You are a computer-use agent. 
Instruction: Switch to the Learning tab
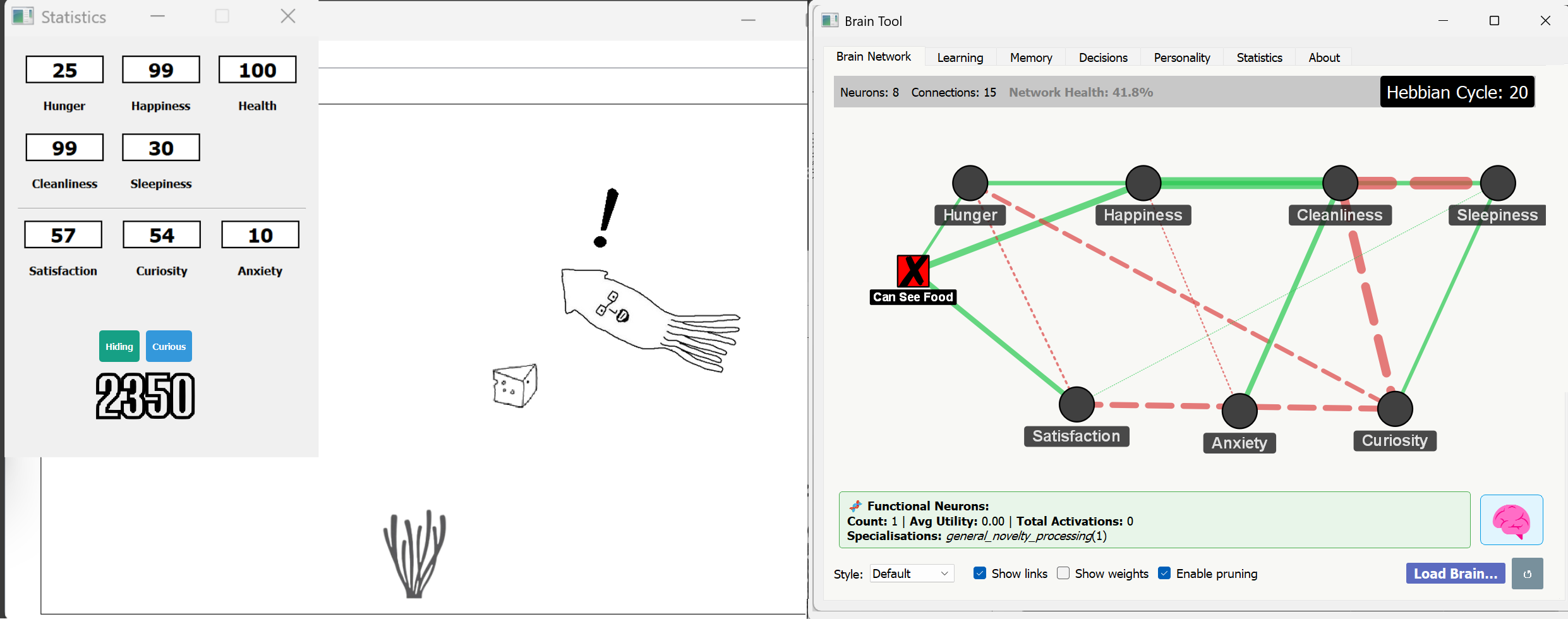(960, 57)
